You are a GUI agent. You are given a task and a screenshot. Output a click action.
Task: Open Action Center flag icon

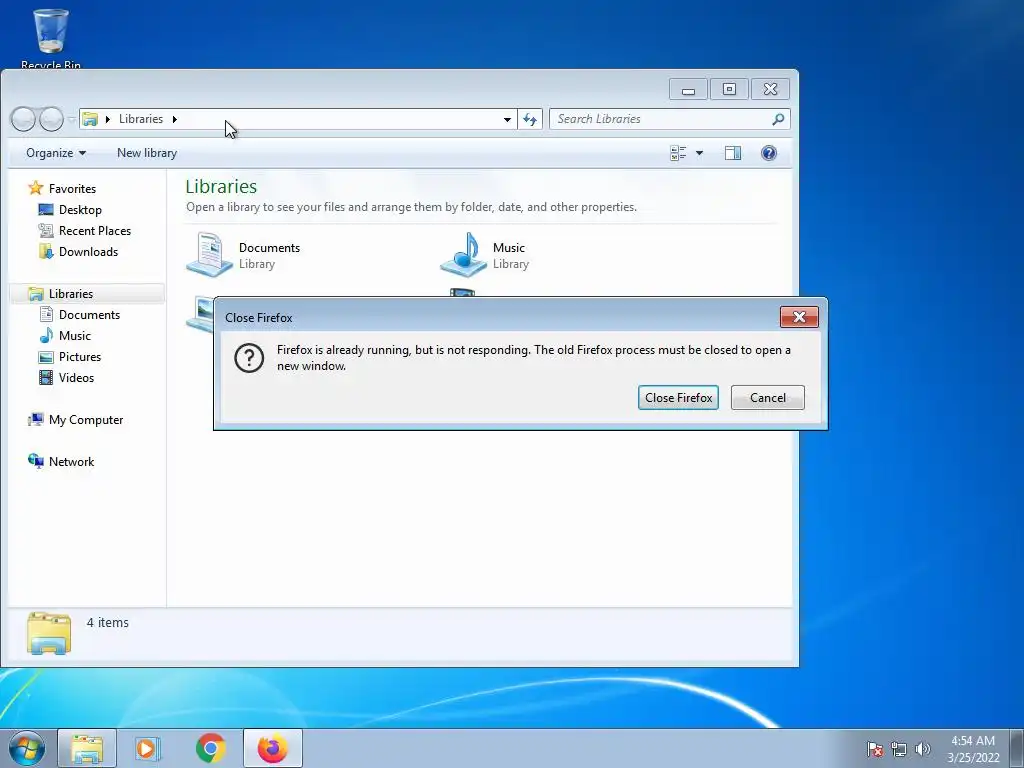pos(874,749)
